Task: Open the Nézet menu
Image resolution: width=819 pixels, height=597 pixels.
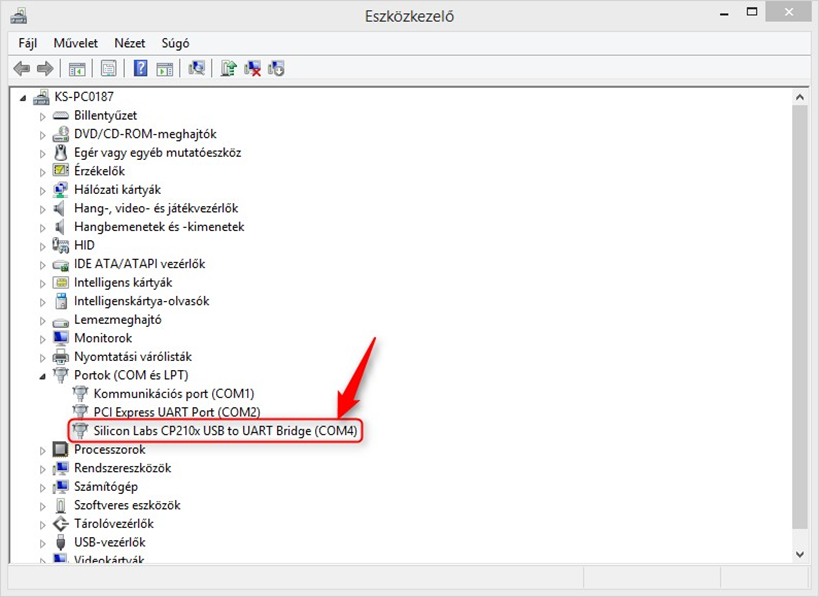Action: coord(130,43)
